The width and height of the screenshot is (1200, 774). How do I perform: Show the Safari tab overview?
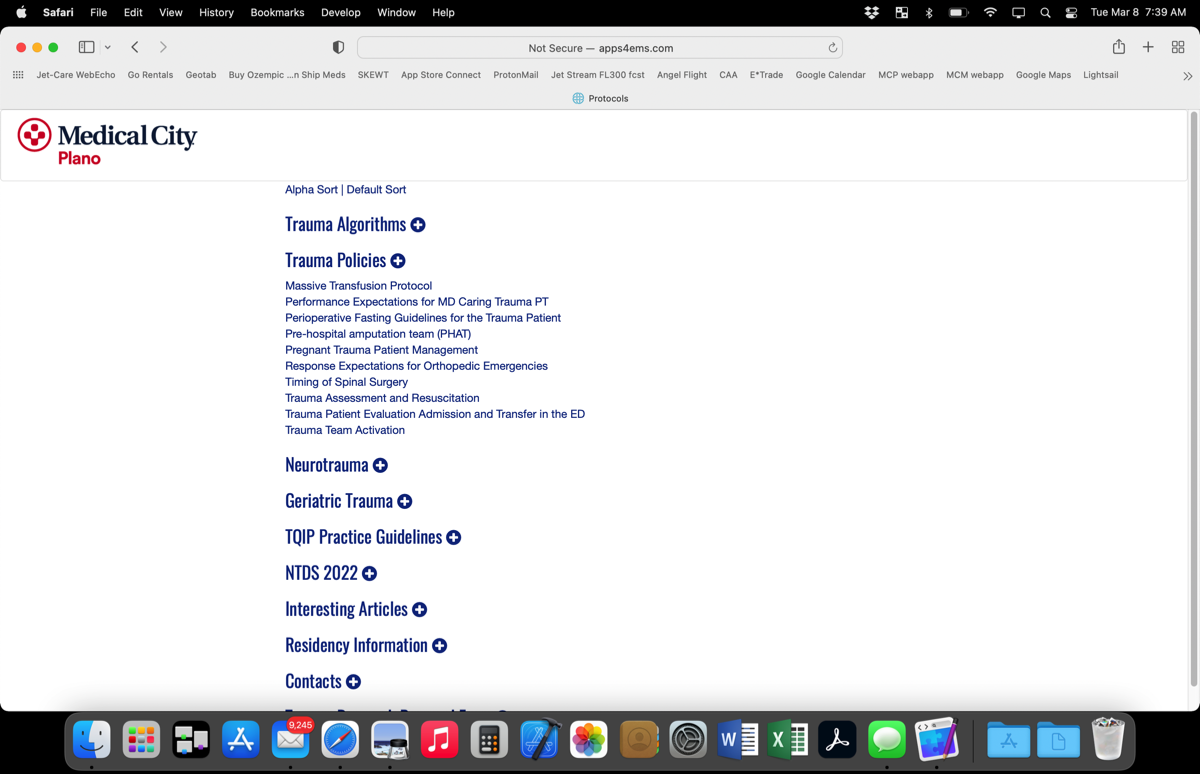coord(1178,47)
